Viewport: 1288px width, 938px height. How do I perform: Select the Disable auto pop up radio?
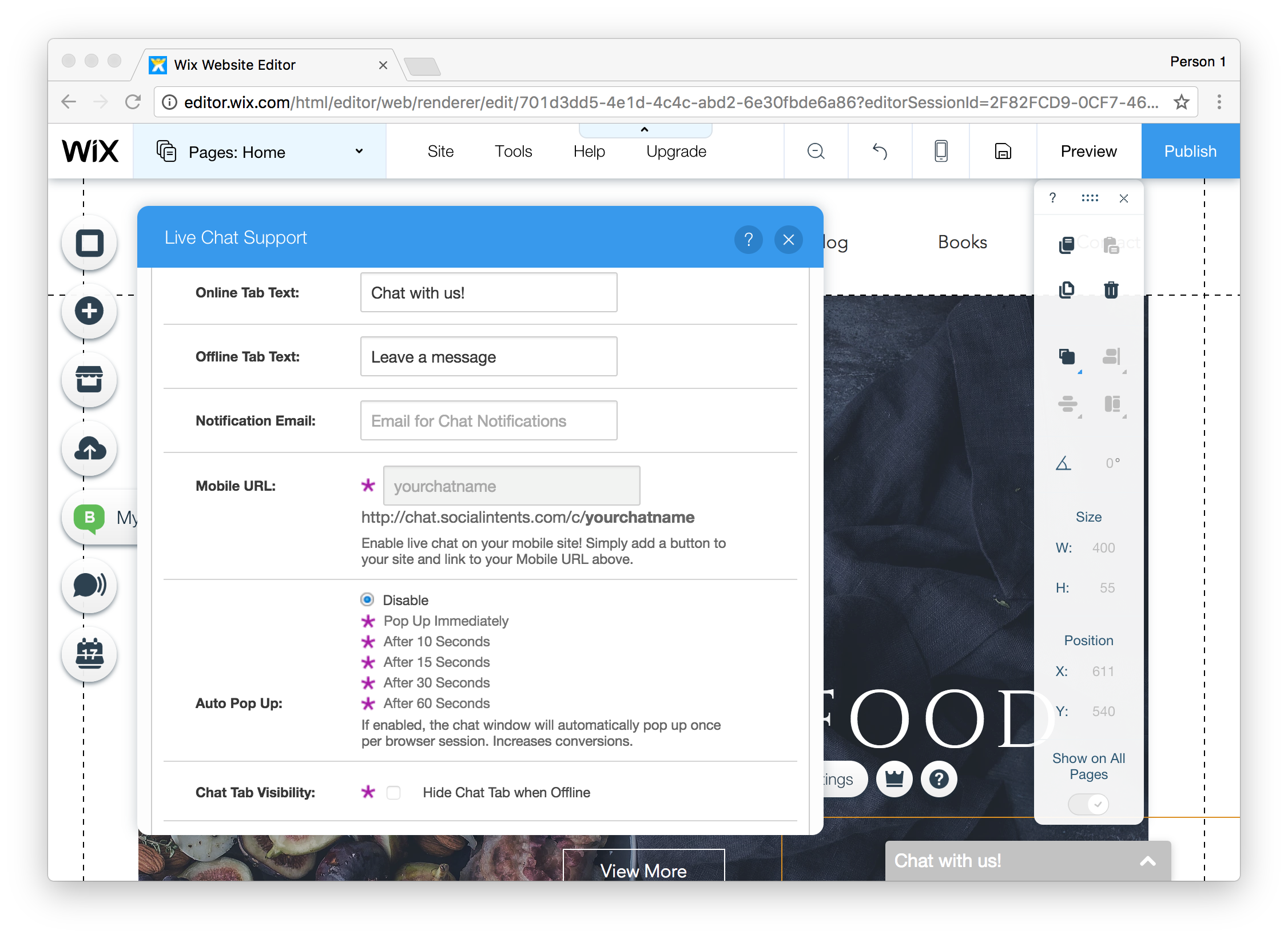coord(367,599)
